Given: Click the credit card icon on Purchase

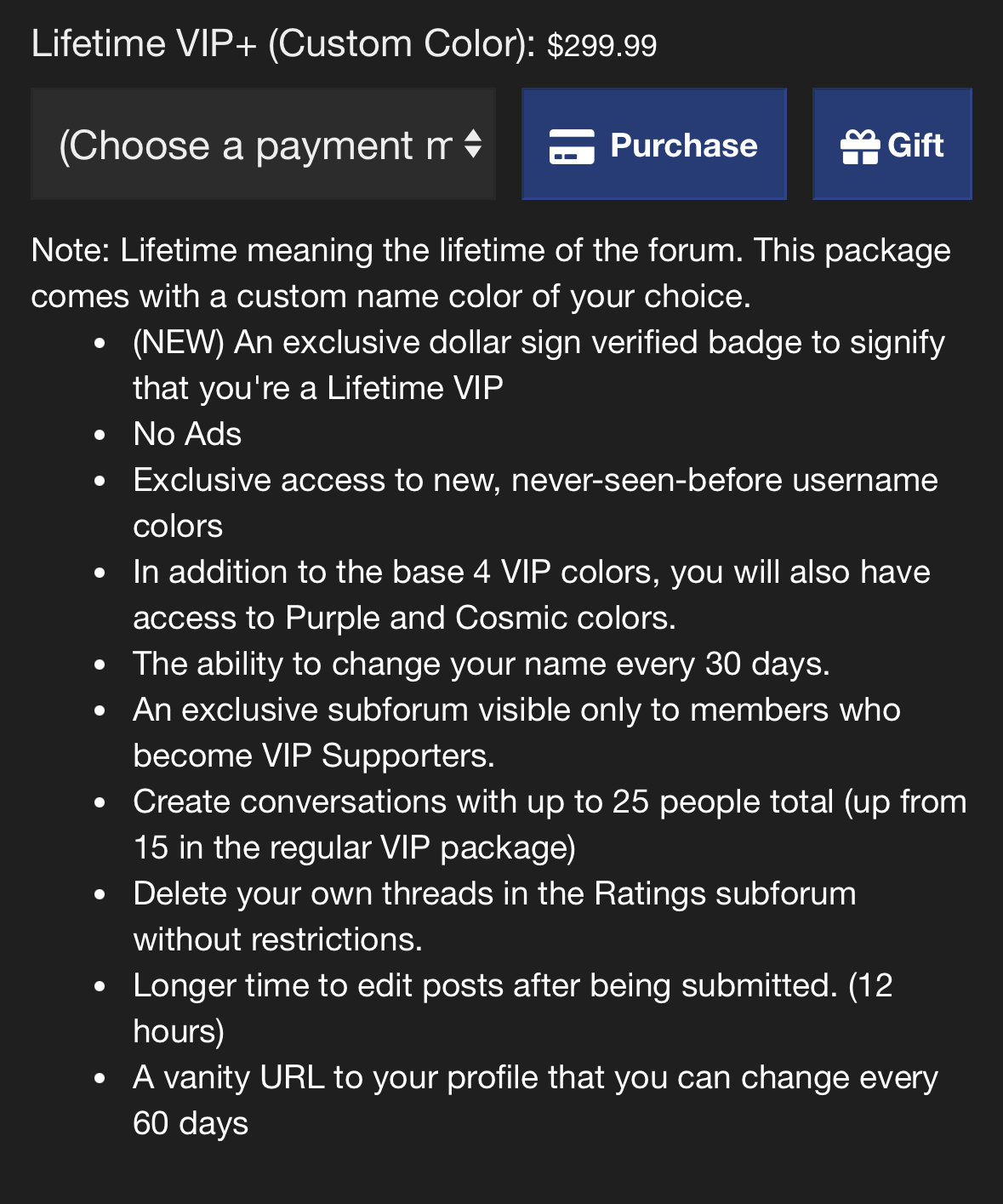Looking at the screenshot, I should point(571,146).
